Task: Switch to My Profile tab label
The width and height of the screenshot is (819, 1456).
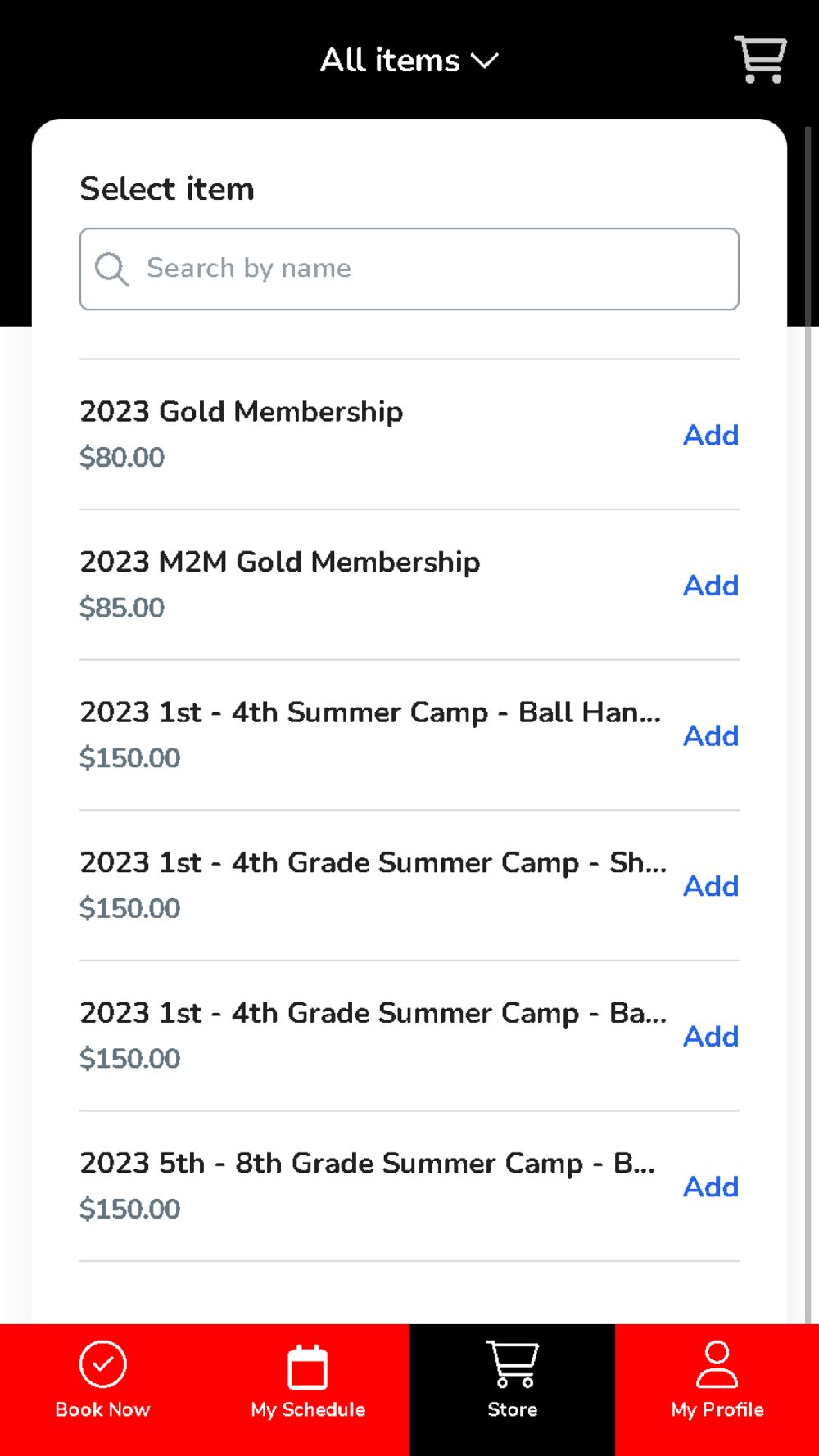Action: pyautogui.click(x=717, y=1409)
